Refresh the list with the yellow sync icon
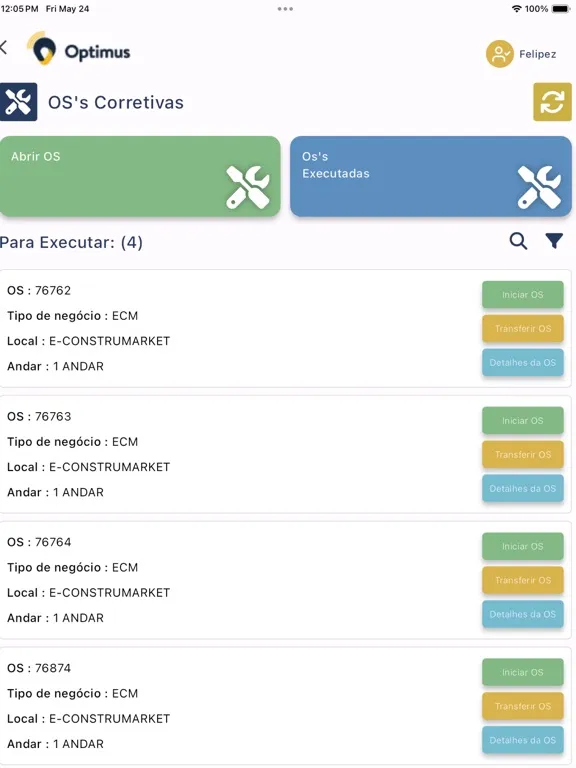This screenshot has height=768, width=576. click(552, 102)
